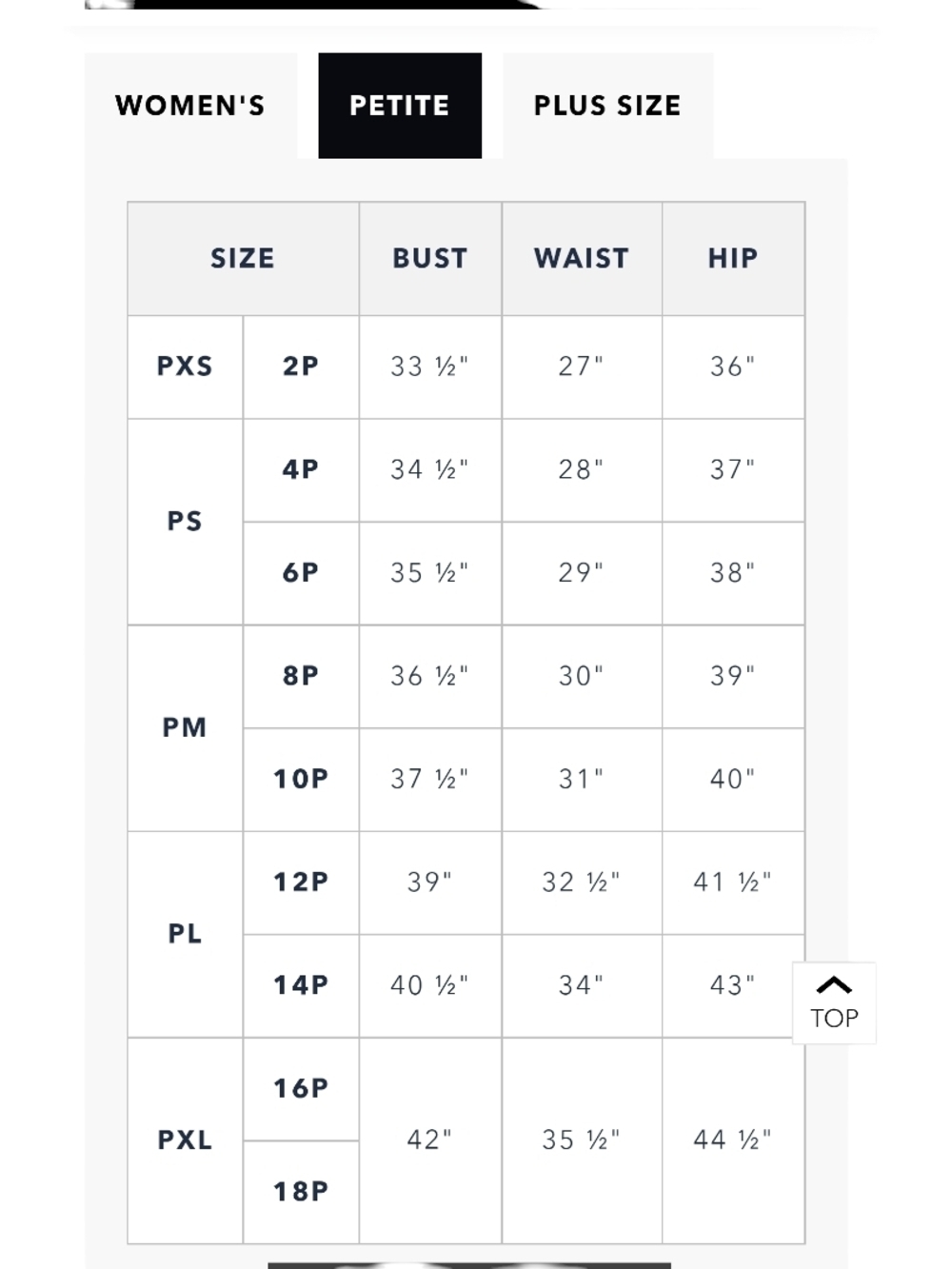This screenshot has width=952, height=1269.
Task: Select the 18P size cell
Action: pyautogui.click(x=301, y=1192)
